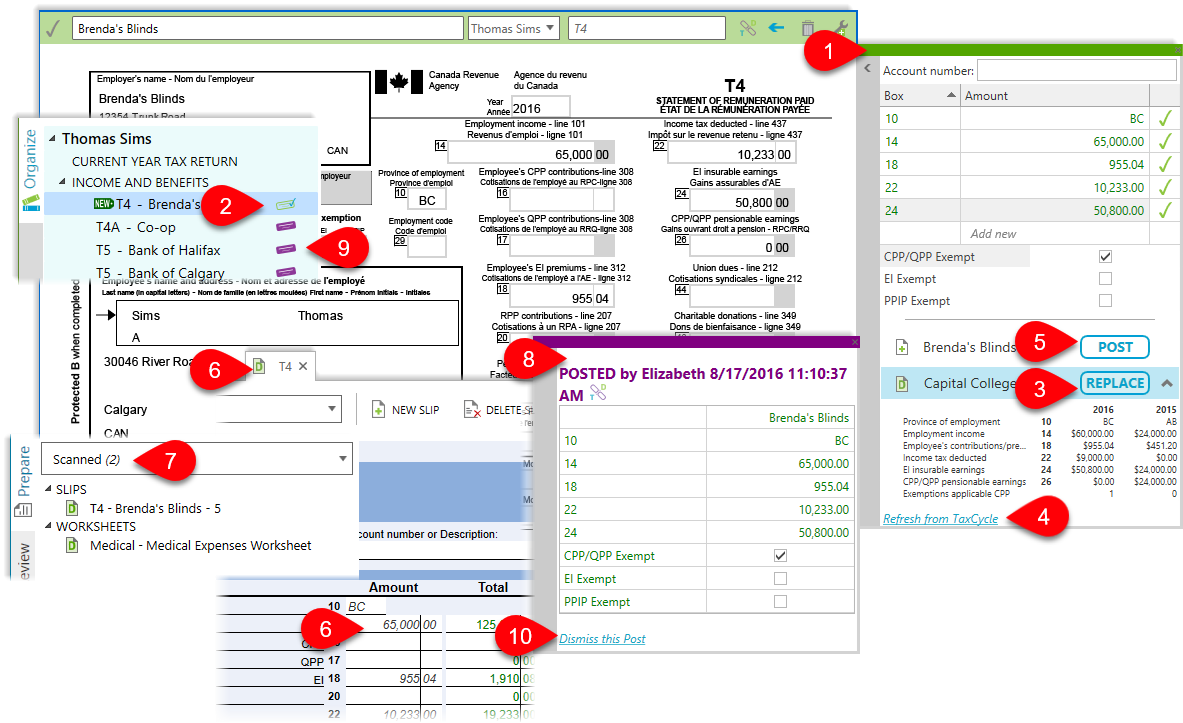The width and height of the screenshot is (1183, 723).
Task: Collapse the posting panel using the left chevron
Action: 868,69
